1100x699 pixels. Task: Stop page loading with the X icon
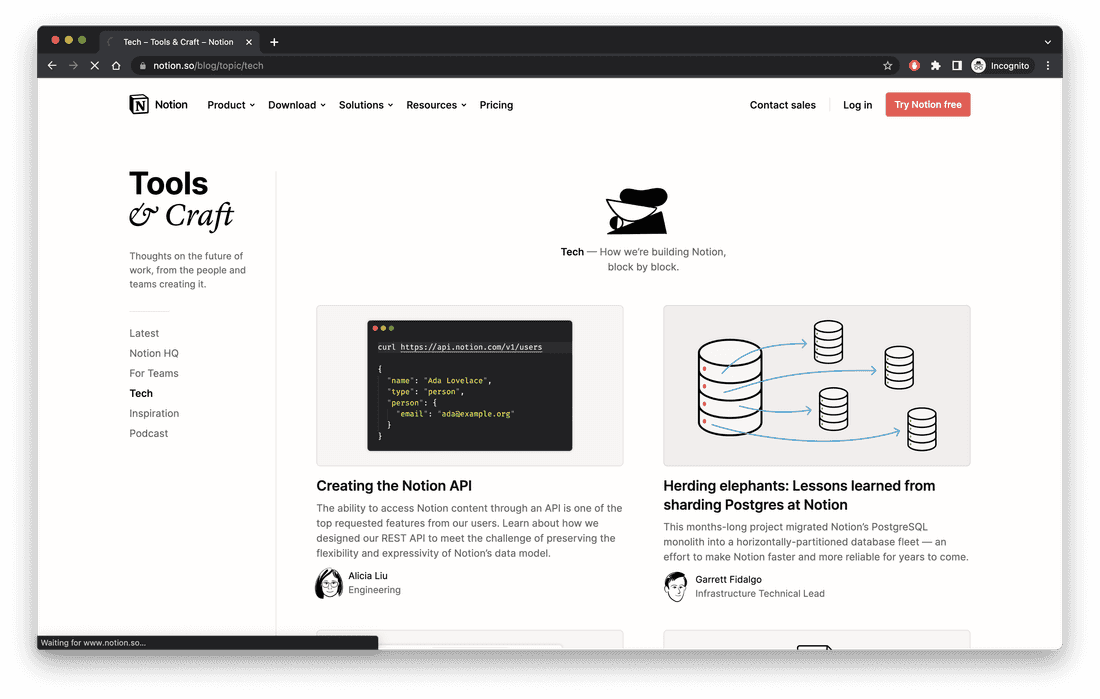(95, 65)
